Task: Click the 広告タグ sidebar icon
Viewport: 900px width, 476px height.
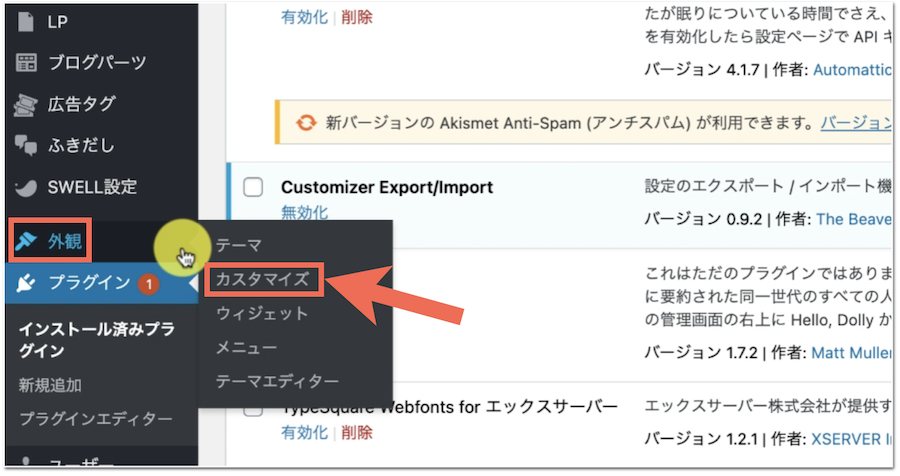Action: coord(27,104)
